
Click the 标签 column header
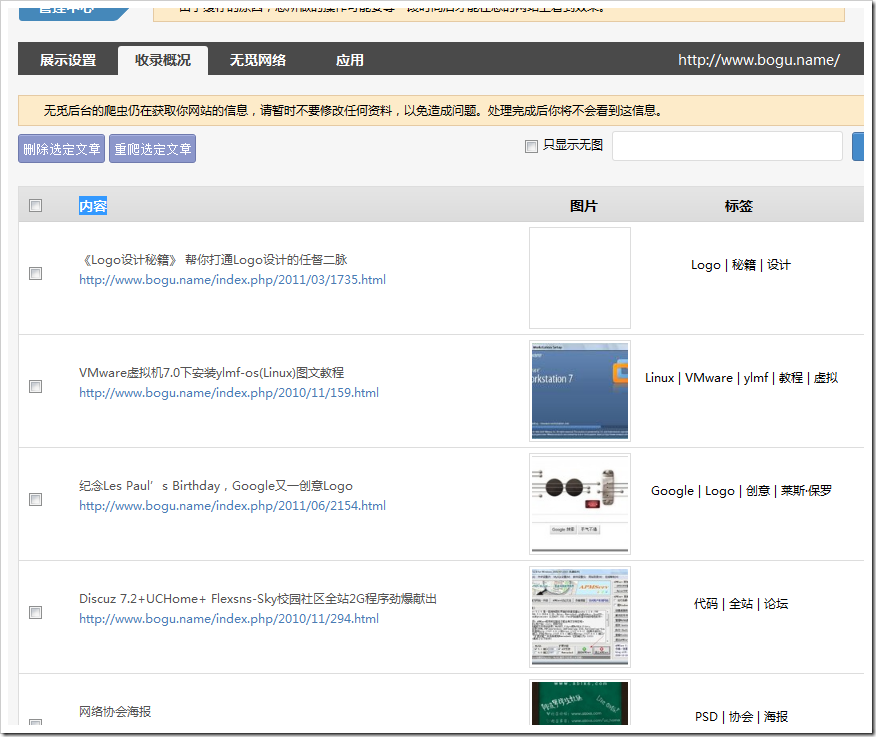(x=739, y=206)
